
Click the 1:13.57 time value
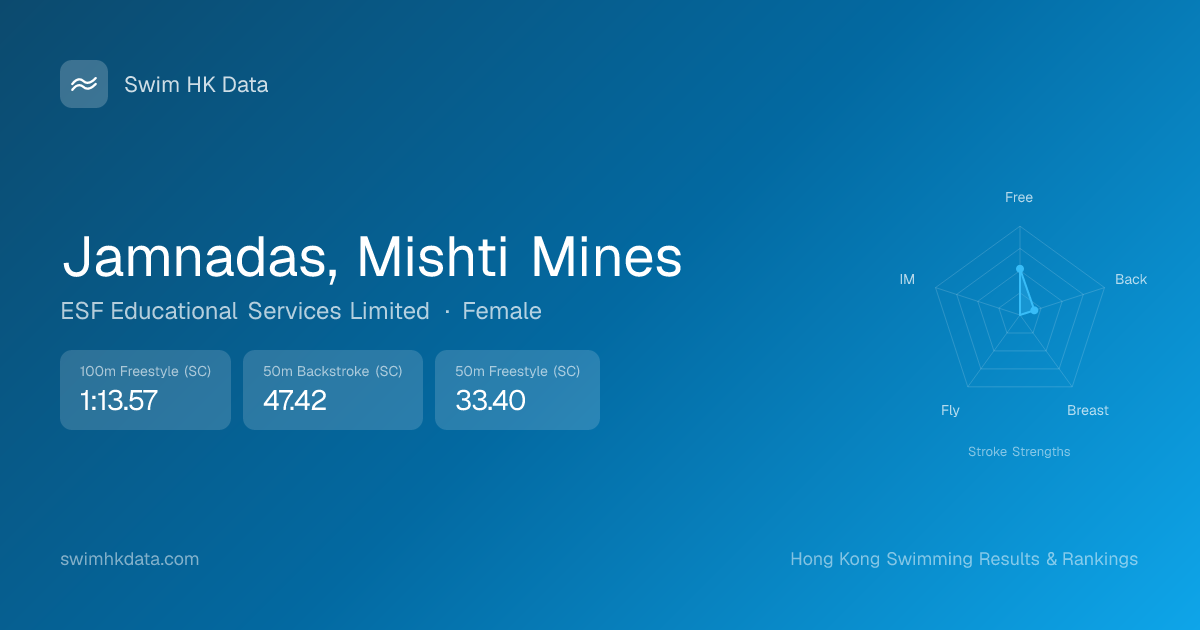click(x=119, y=401)
